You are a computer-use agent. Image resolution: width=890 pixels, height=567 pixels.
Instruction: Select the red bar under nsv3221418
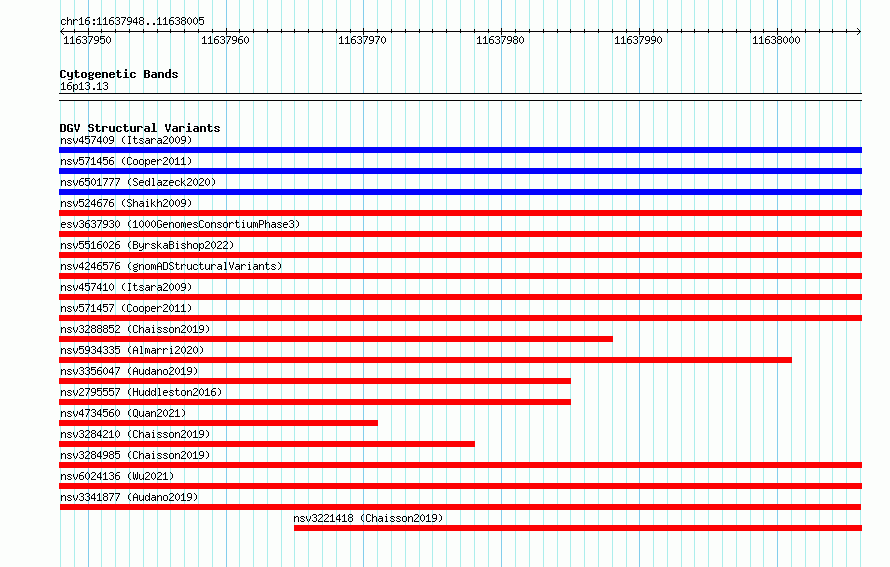(578, 528)
